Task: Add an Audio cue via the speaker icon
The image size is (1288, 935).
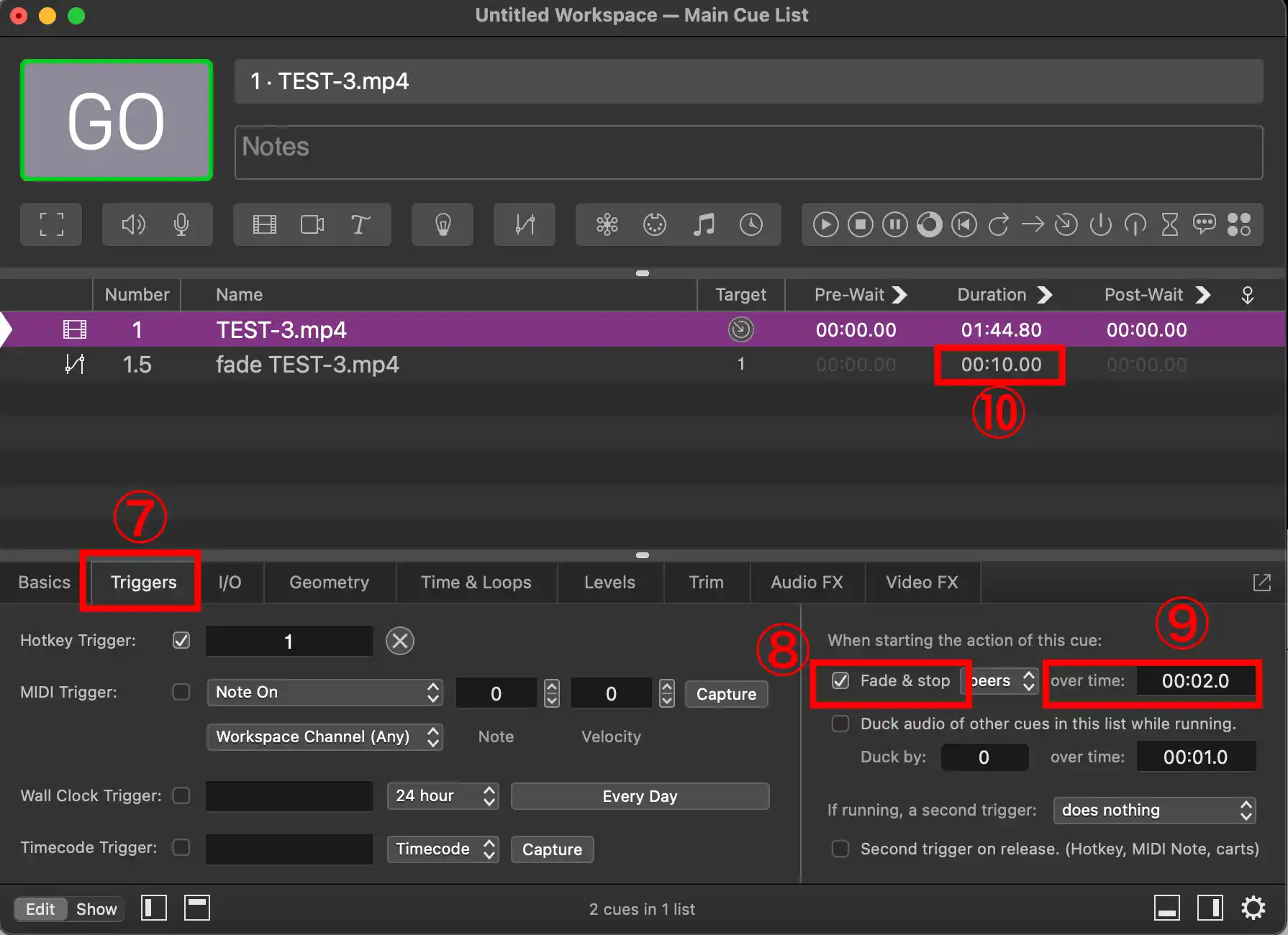Action: tap(133, 225)
